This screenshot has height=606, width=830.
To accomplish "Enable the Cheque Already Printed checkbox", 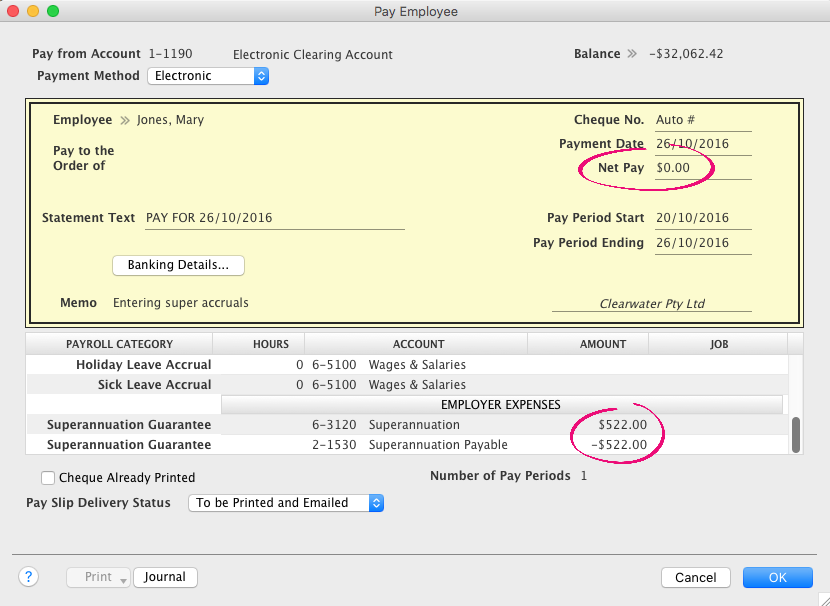I will [x=48, y=478].
